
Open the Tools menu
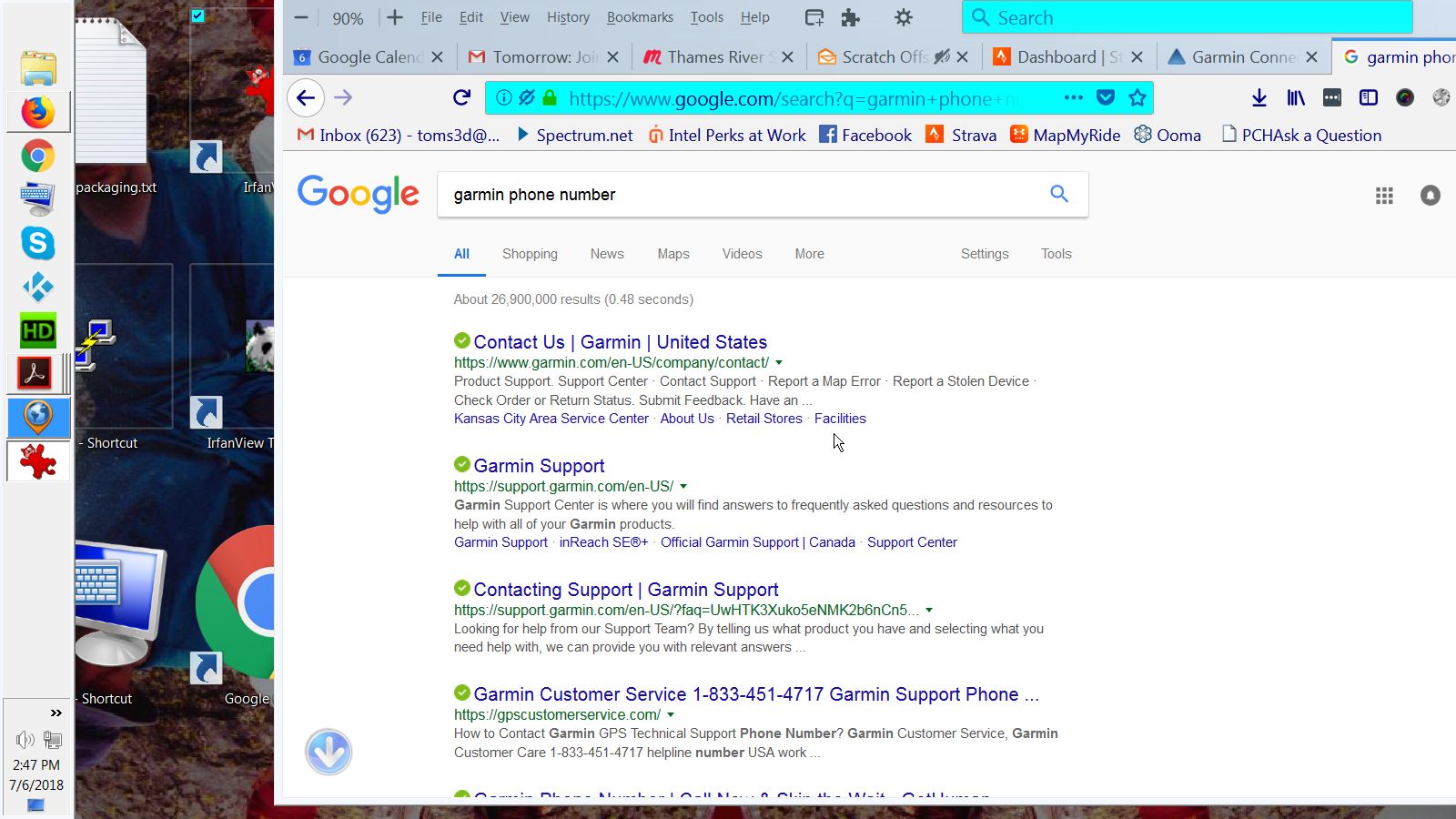(706, 17)
